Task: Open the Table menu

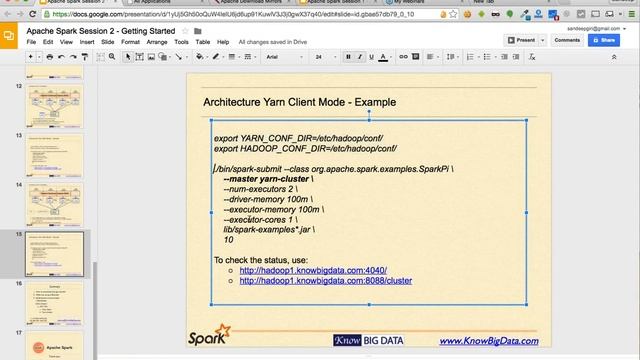Action: point(202,42)
